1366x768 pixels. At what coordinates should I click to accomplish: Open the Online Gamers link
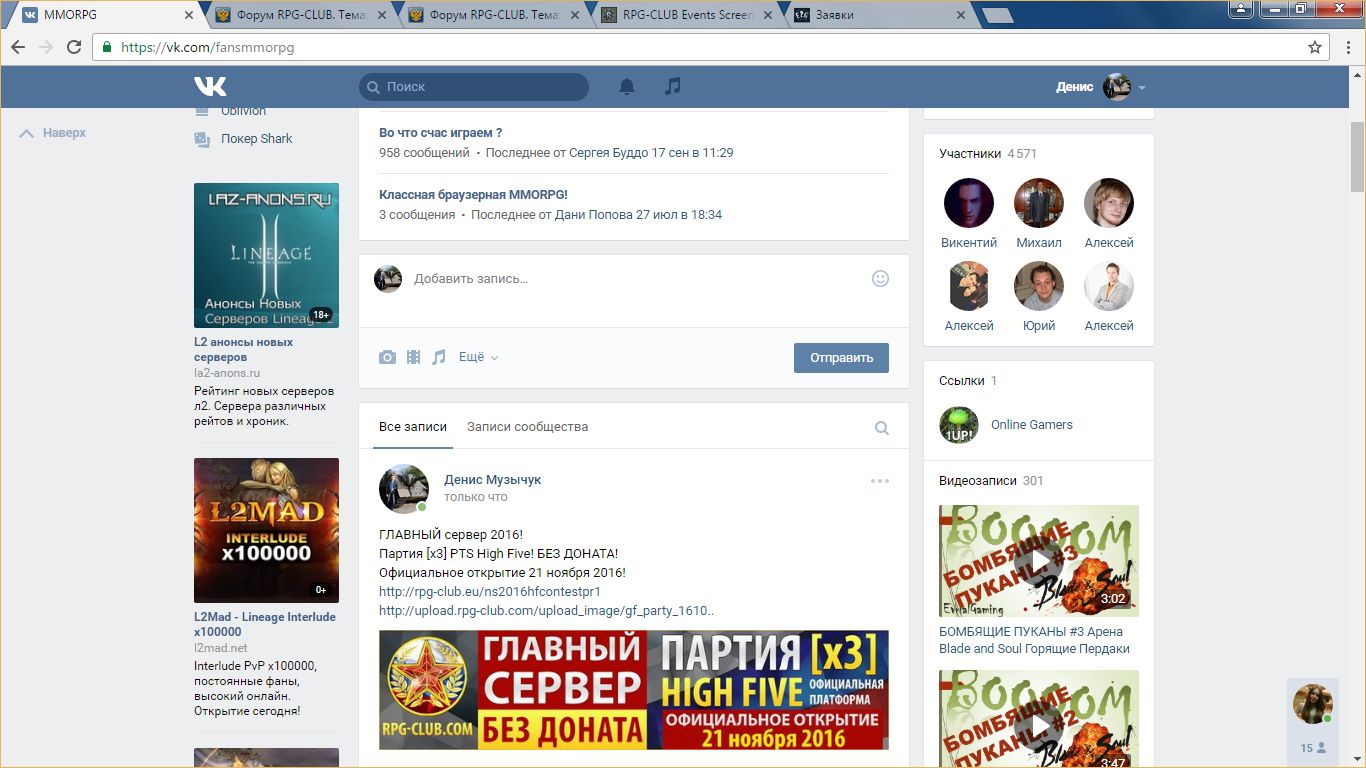(1032, 425)
